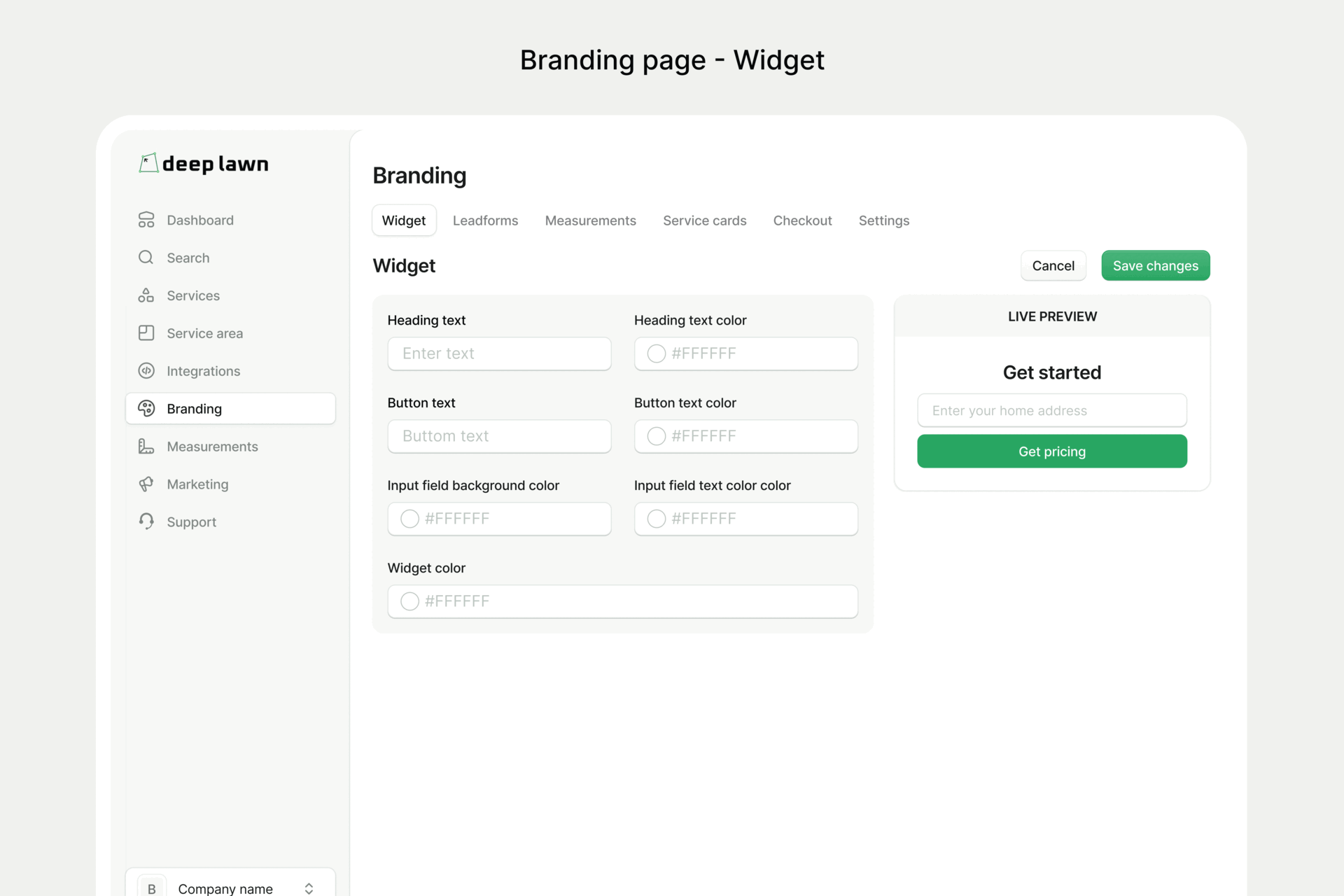Screen dimensions: 1344x896
Task: Click the Cancel button
Action: coord(1053,266)
